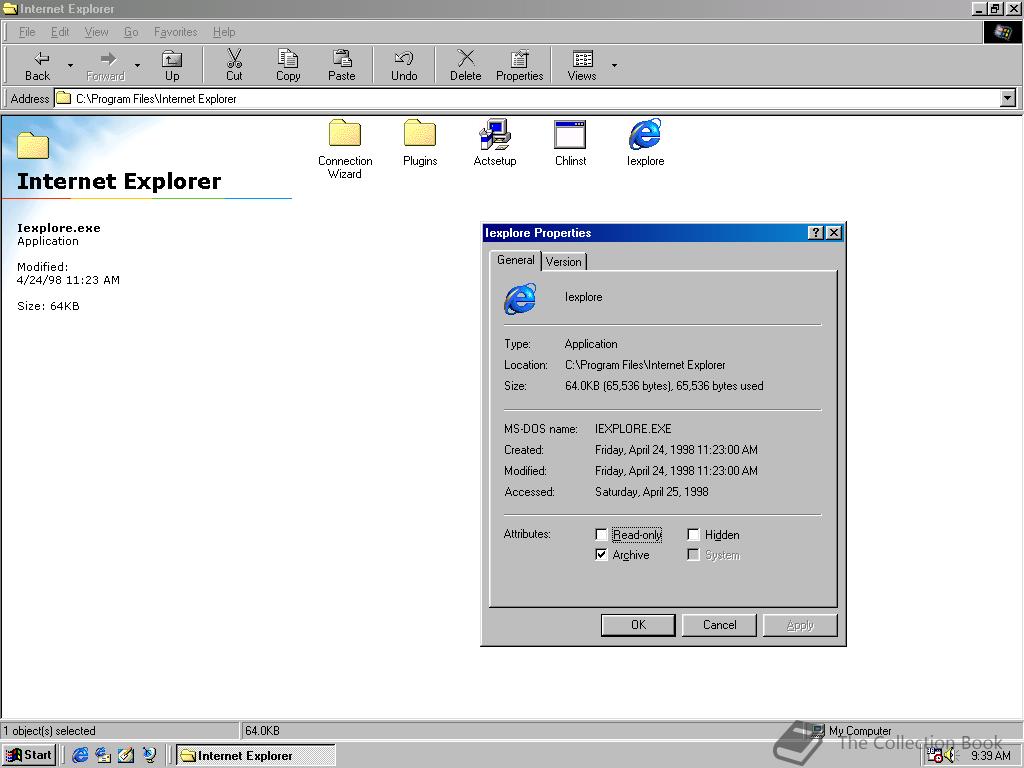Click the help question mark in Properties dialog
The width and height of the screenshot is (1024, 768).
click(x=815, y=232)
